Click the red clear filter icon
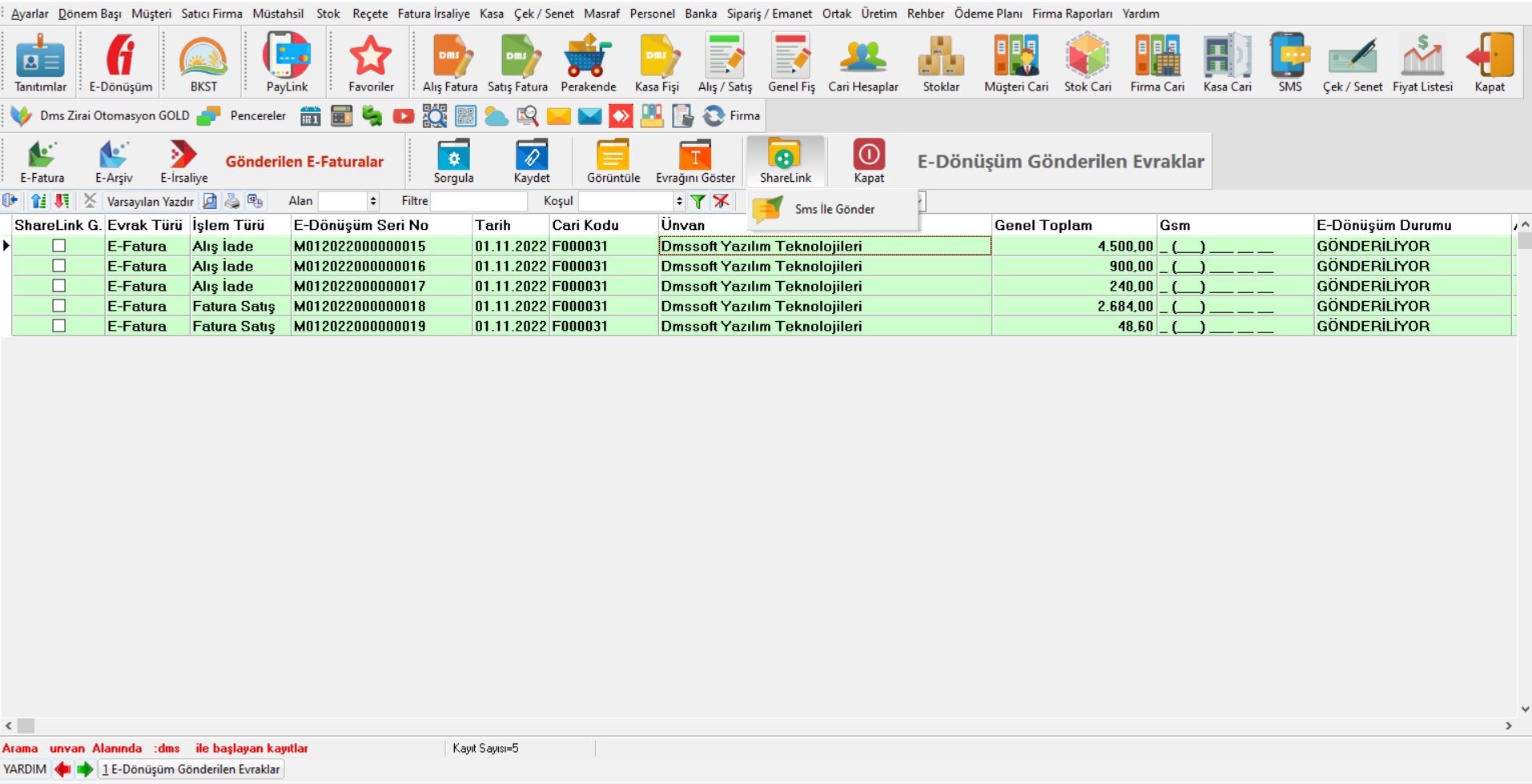 pos(722,201)
